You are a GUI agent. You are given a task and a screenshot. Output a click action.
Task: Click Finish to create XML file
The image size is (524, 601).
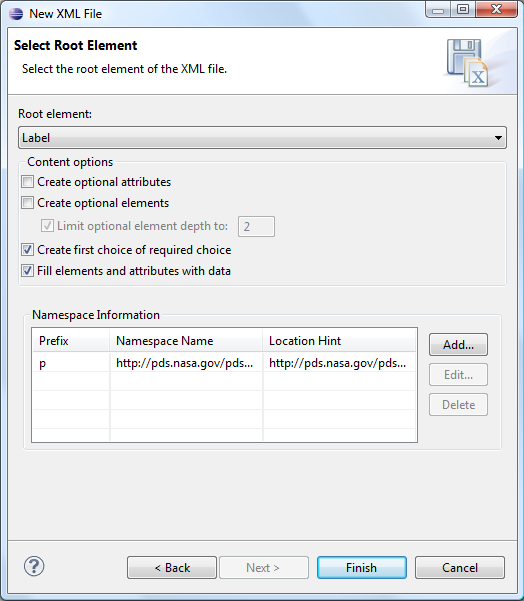(361, 568)
